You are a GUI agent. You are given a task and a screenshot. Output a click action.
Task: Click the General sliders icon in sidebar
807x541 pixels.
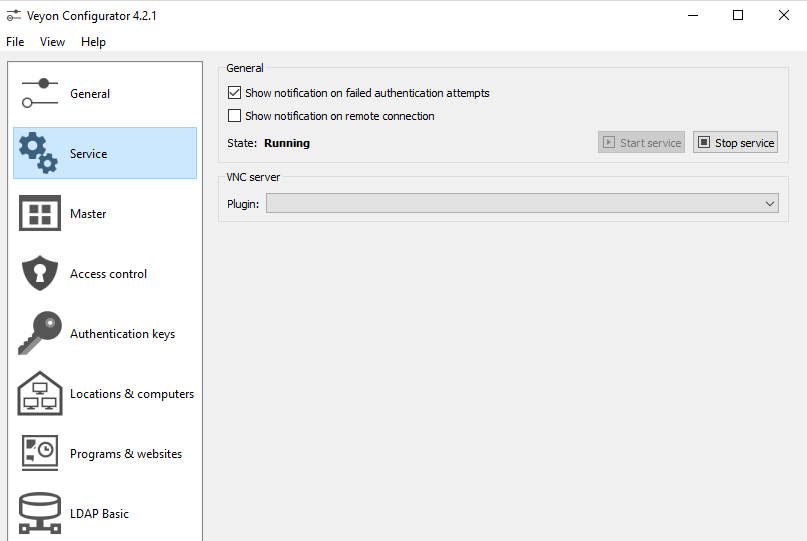[40, 93]
